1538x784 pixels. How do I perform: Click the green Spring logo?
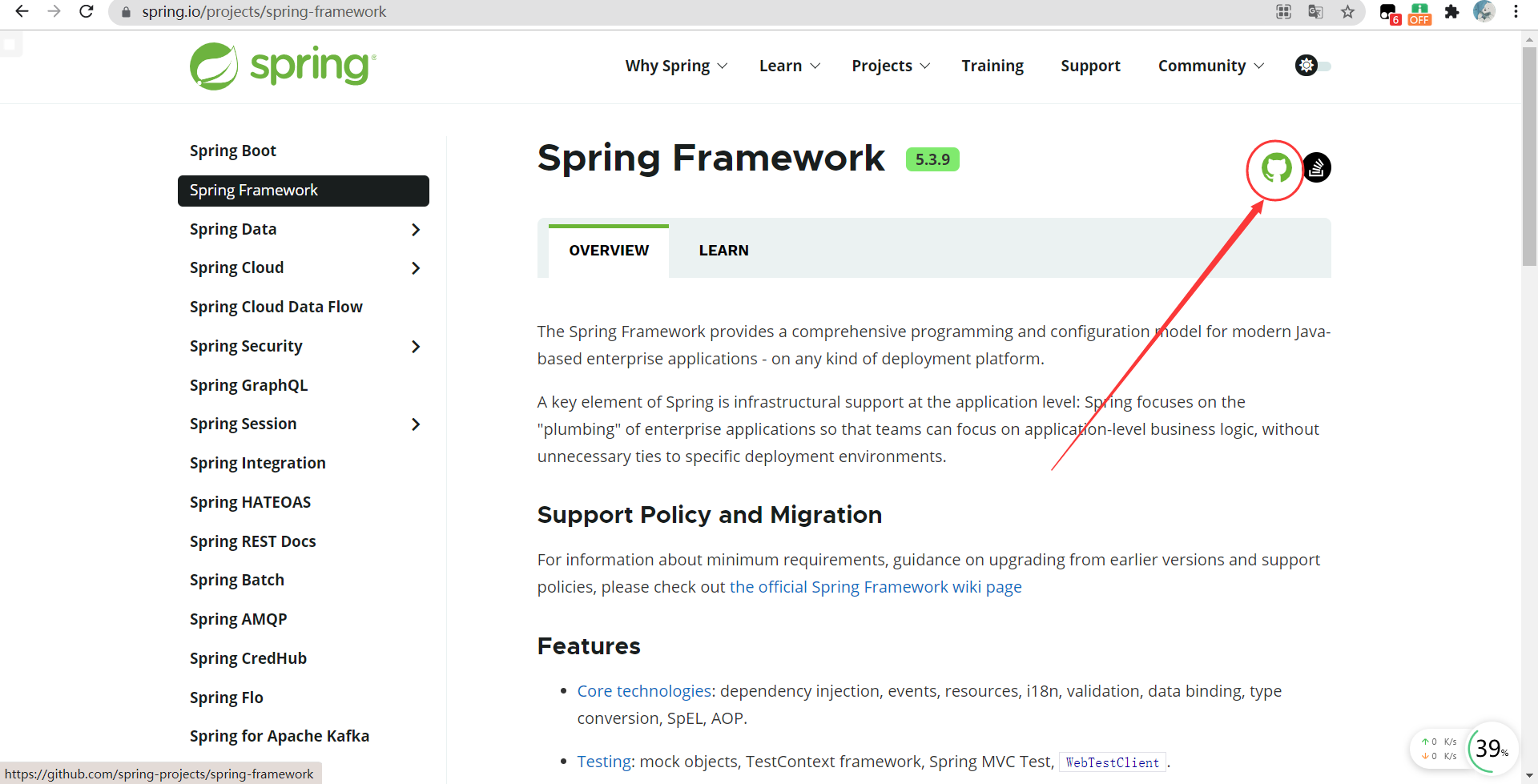coord(283,66)
